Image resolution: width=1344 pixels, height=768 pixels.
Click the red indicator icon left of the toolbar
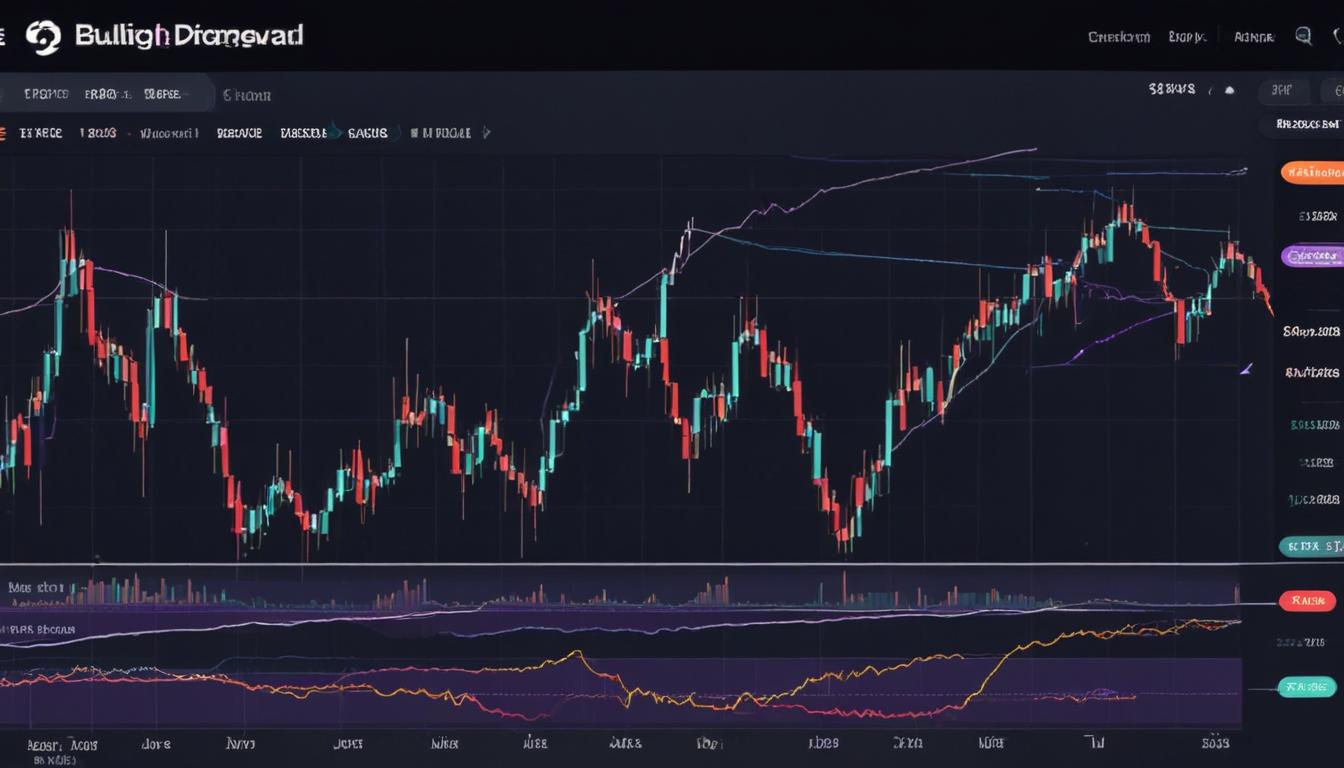pos(4,131)
